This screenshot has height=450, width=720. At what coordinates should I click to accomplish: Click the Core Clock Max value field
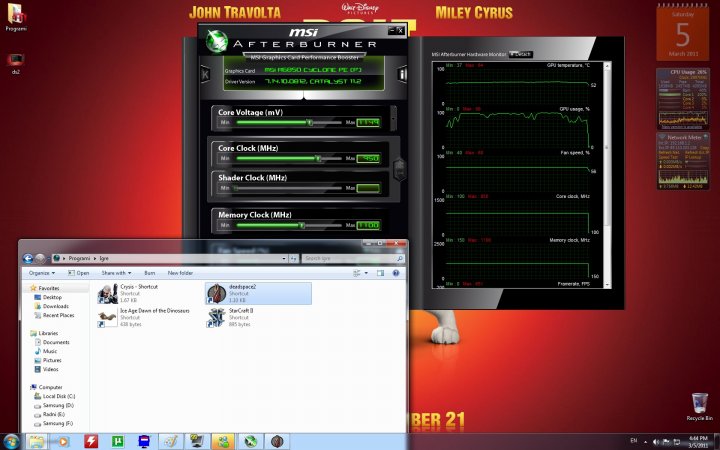pos(368,158)
